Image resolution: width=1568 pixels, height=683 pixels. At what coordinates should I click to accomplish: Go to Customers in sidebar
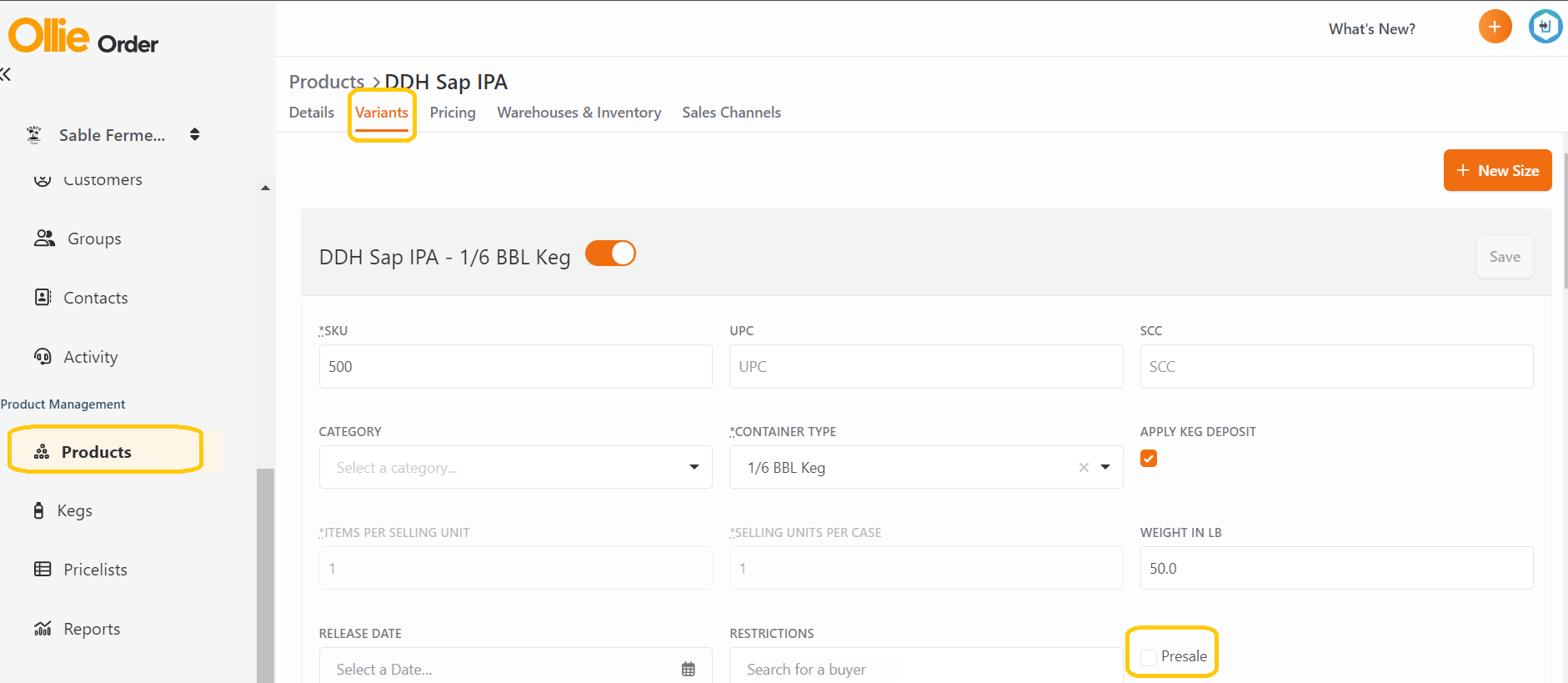[103, 179]
